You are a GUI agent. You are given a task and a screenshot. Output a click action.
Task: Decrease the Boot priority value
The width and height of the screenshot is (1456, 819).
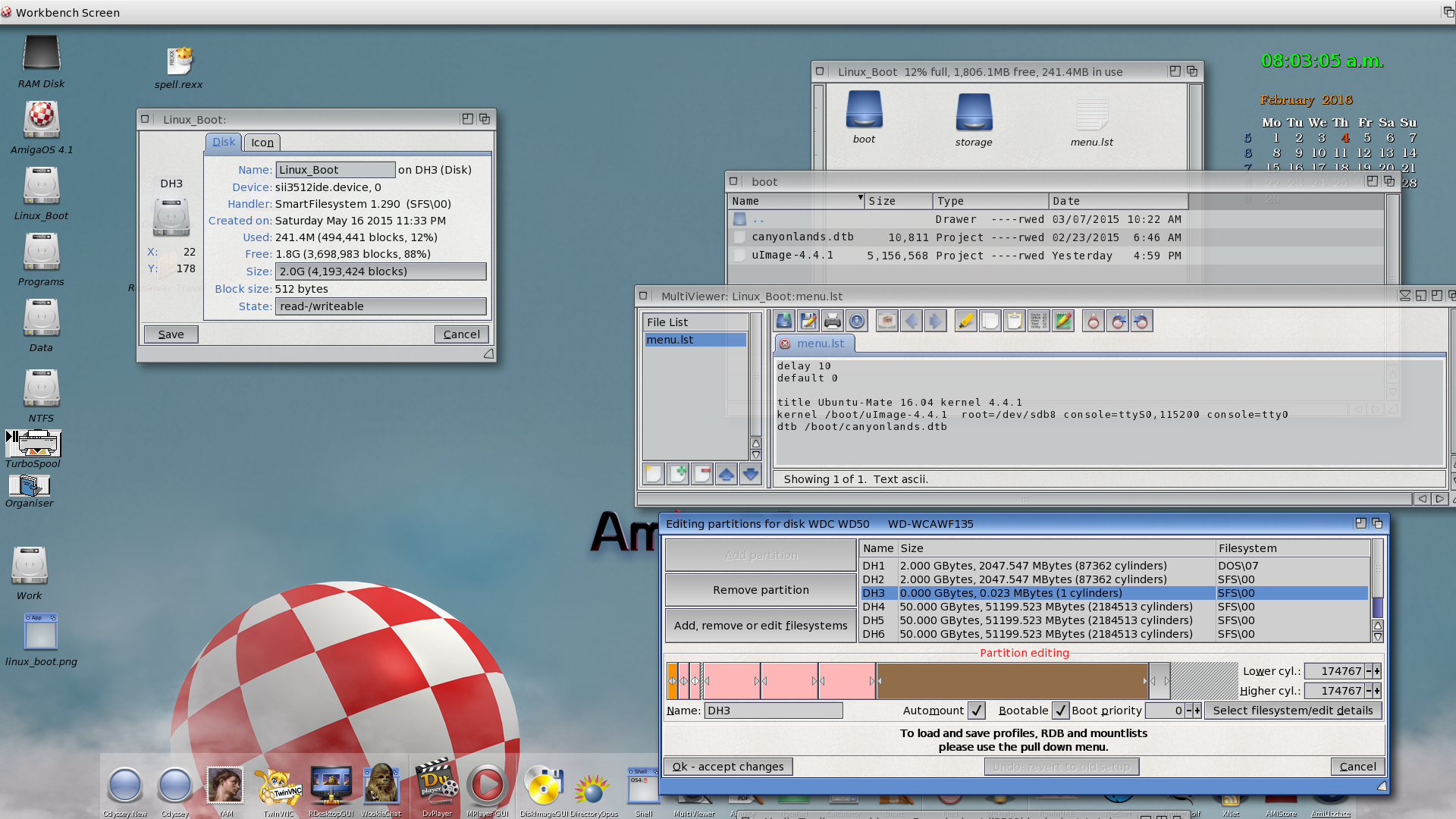1189,711
